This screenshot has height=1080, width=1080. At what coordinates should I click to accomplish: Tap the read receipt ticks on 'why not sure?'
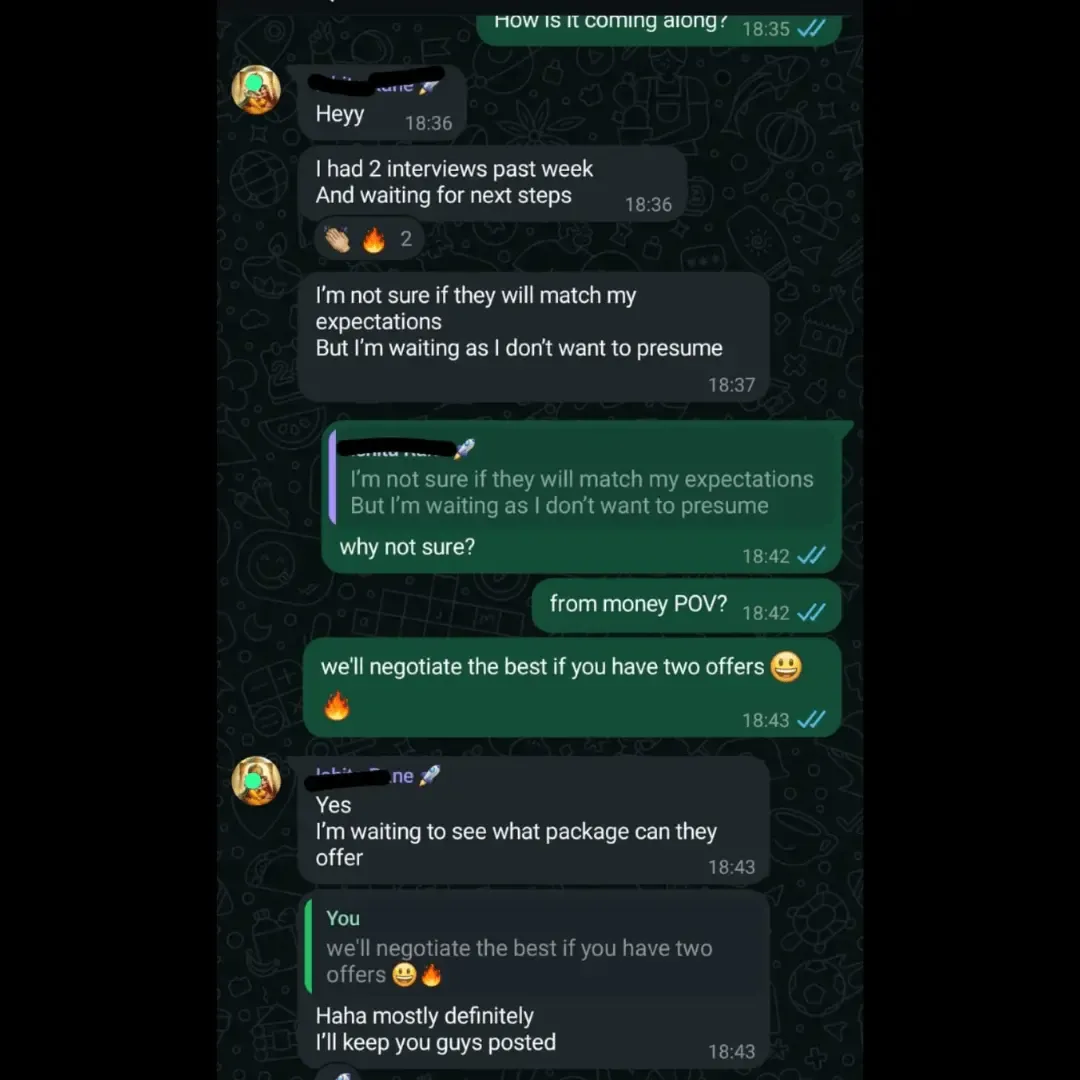click(811, 555)
